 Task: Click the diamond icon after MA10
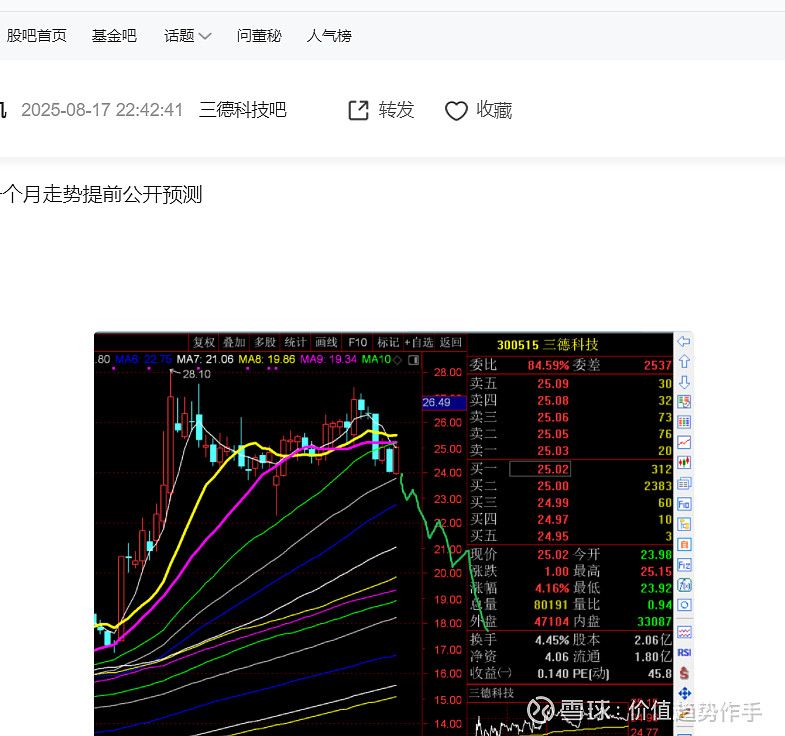(398, 359)
